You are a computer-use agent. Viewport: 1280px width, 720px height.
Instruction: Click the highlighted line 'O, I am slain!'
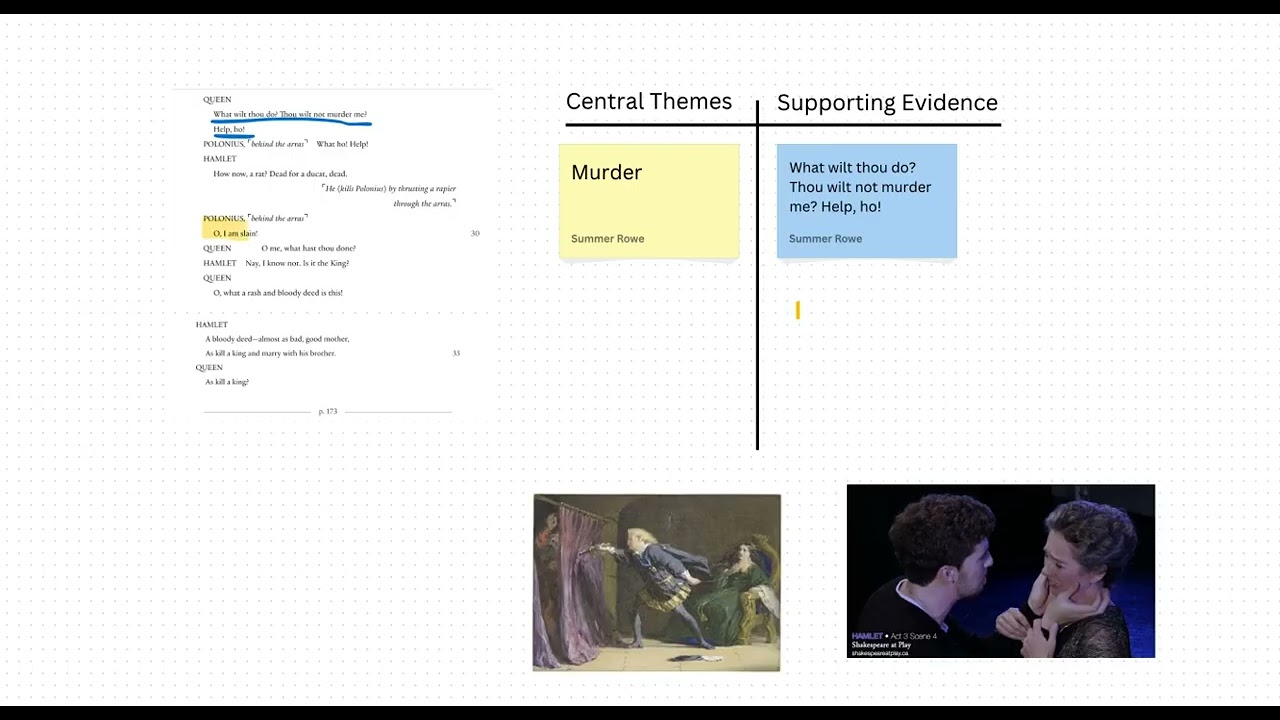(x=235, y=233)
